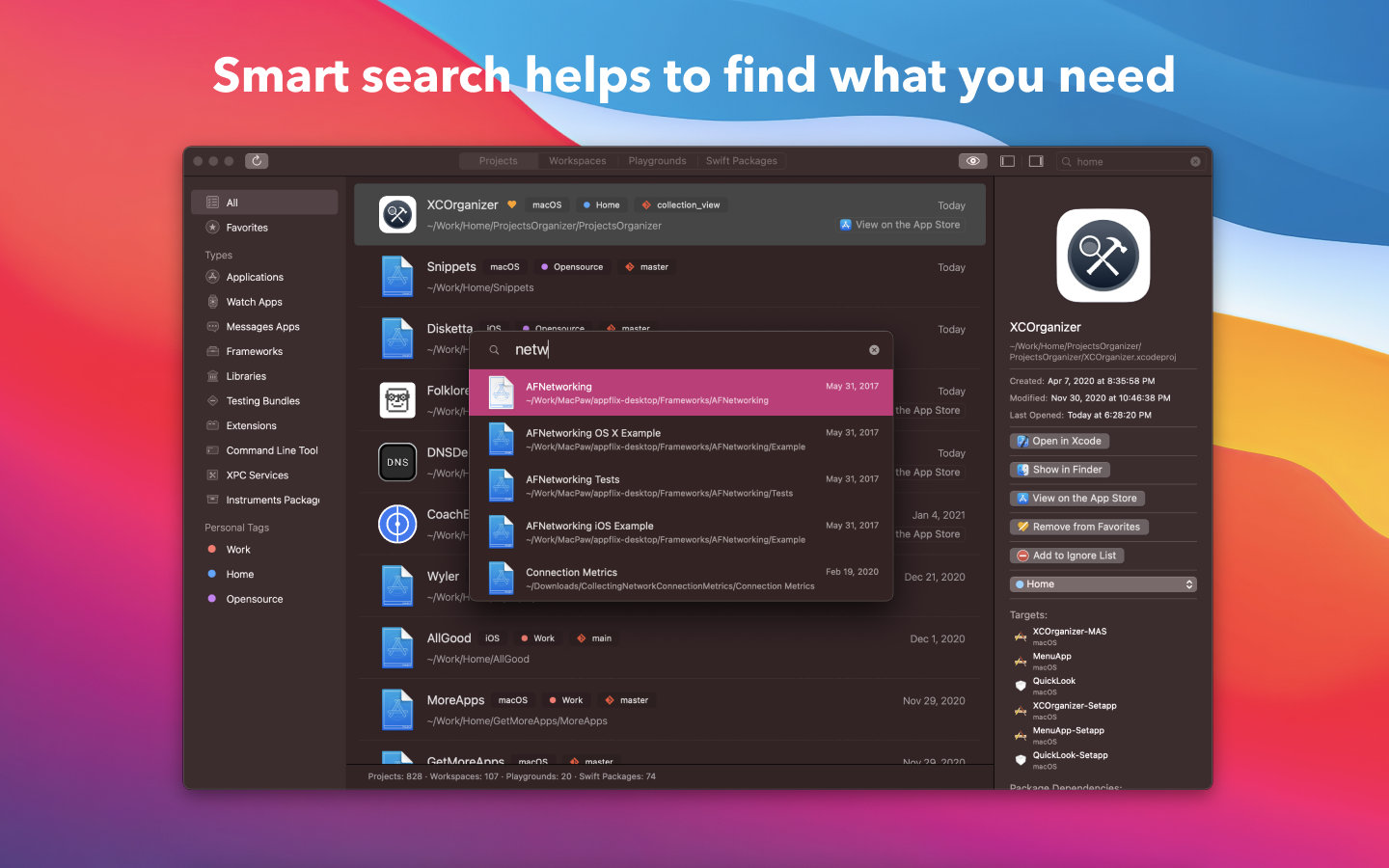This screenshot has height=868, width=1389.
Task: Click the Testing Bundles type icon
Action: tap(213, 401)
